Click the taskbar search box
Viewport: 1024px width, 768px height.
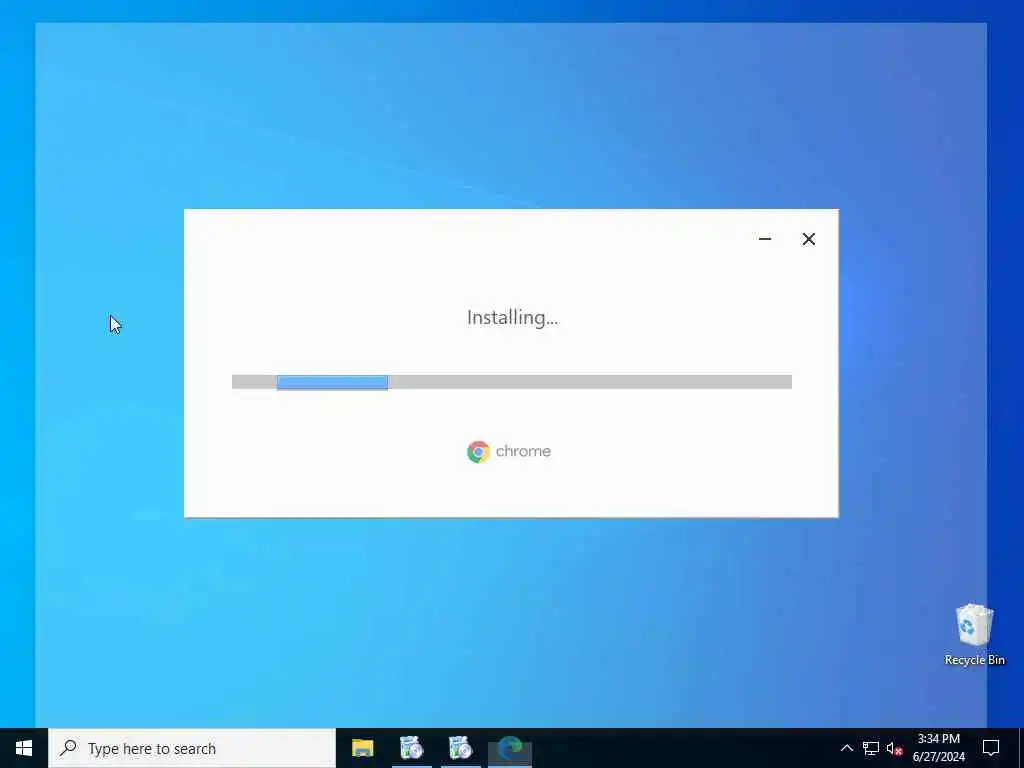point(192,748)
